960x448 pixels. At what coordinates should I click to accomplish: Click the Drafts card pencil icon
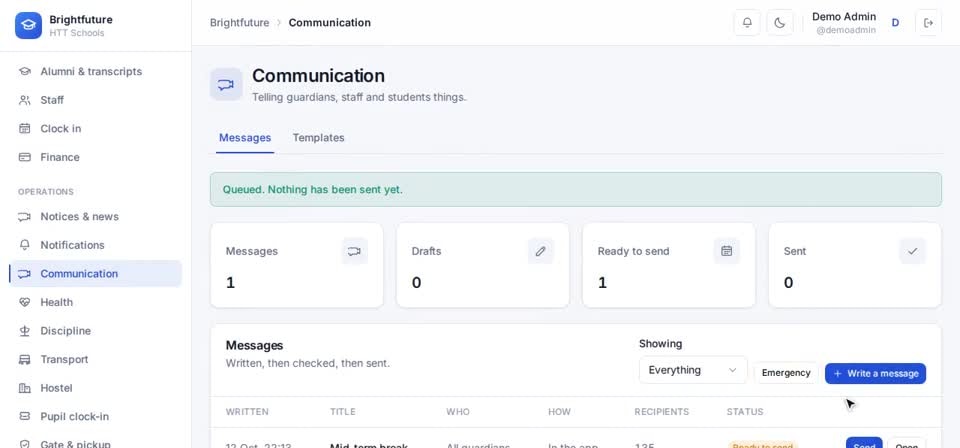tap(541, 251)
